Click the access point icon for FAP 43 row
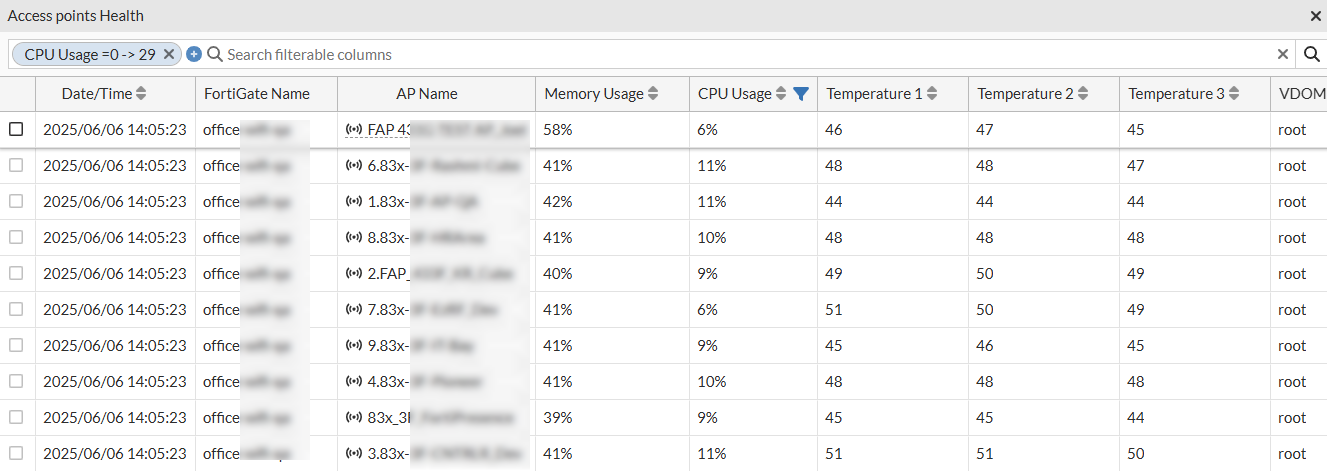This screenshot has height=471, width=1327. (x=354, y=130)
